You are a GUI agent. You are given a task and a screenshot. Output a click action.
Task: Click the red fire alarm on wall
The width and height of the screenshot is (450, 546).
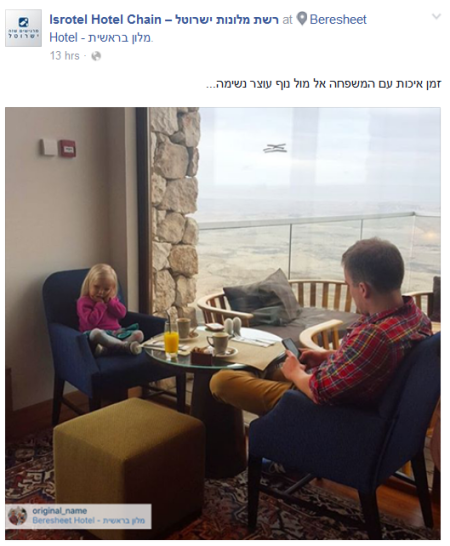(x=67, y=148)
